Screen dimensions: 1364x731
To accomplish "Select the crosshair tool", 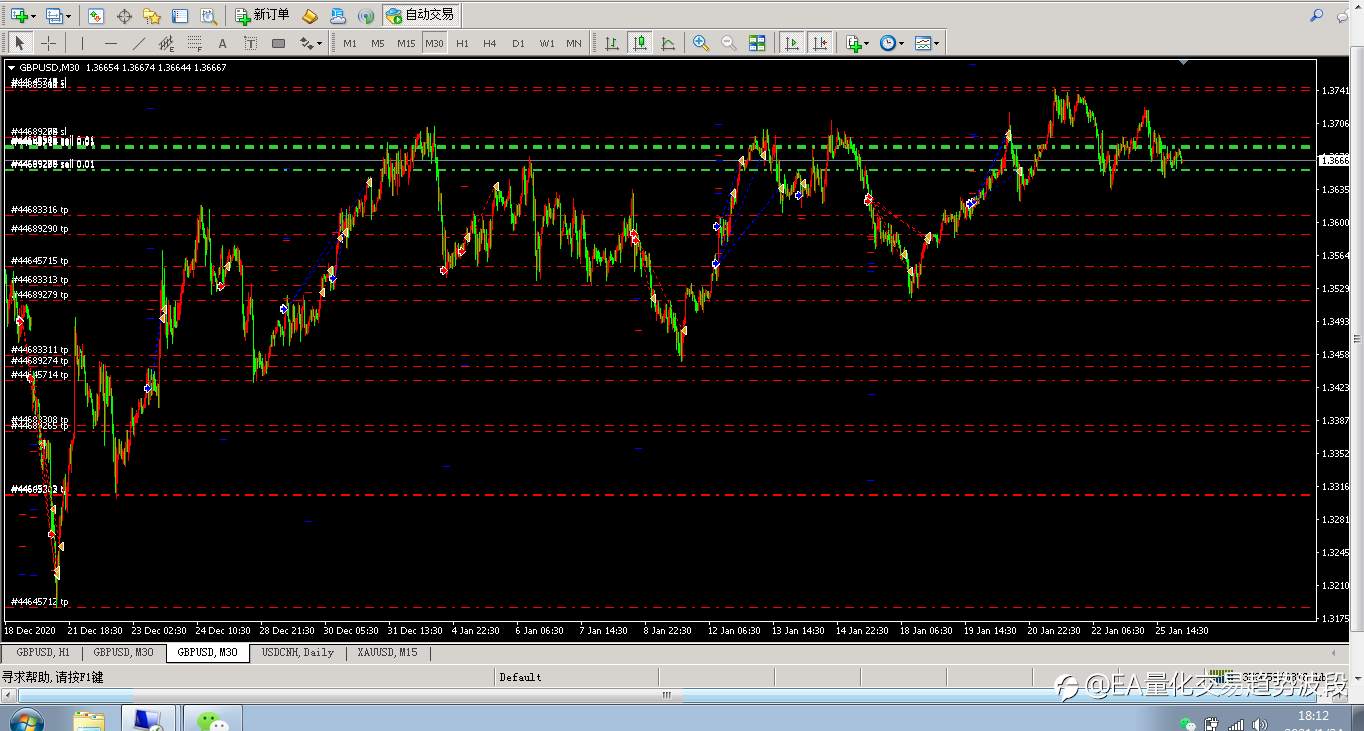I will point(48,43).
